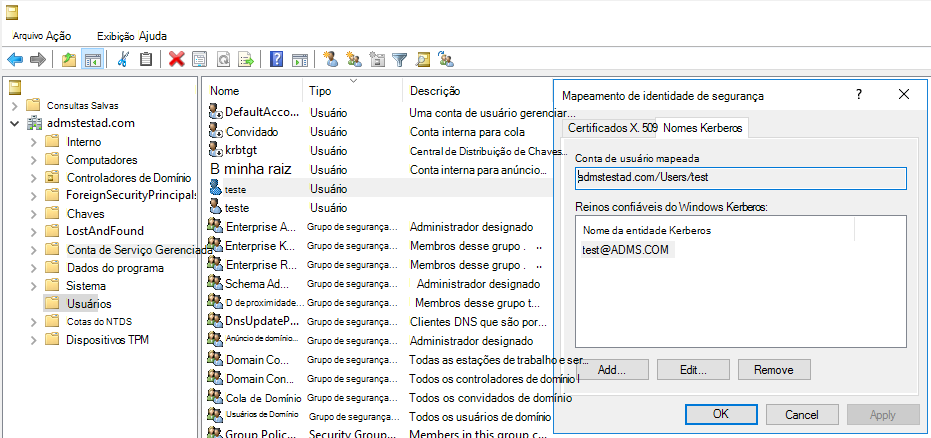Expand the Interno tree node
Image resolution: width=931 pixels, height=438 pixels.
(34, 142)
